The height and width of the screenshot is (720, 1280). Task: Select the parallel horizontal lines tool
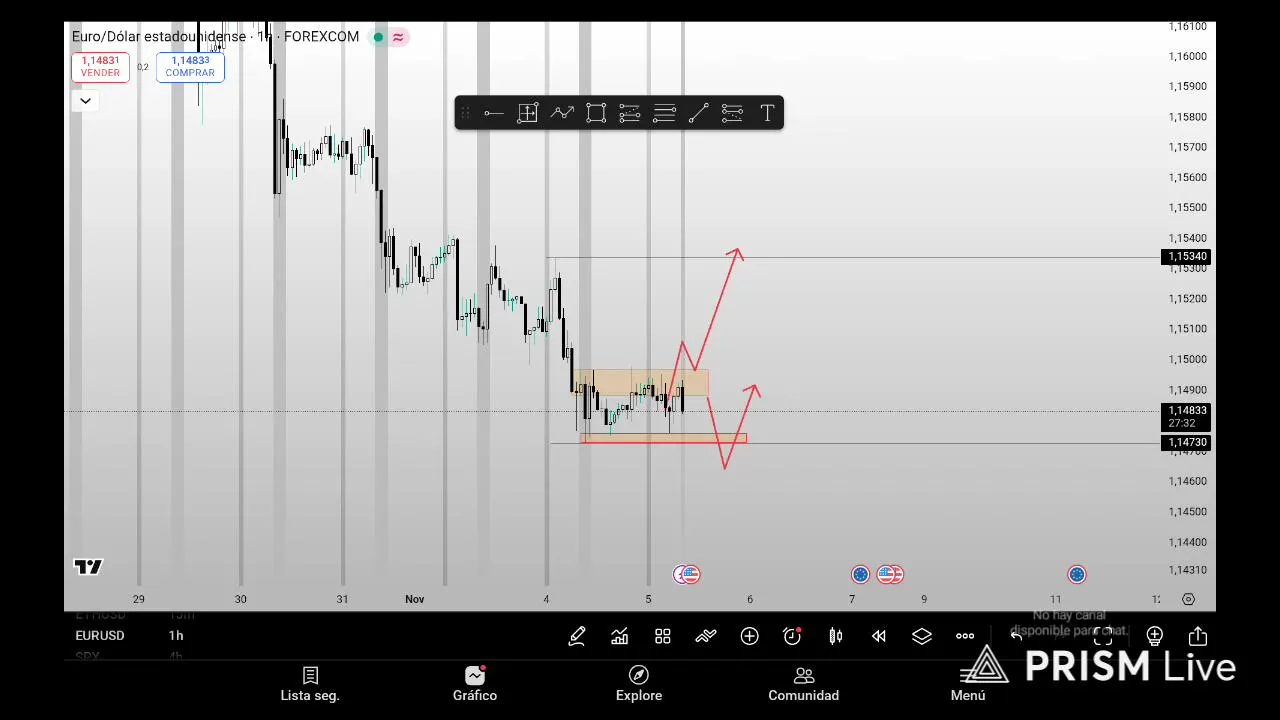coord(664,113)
